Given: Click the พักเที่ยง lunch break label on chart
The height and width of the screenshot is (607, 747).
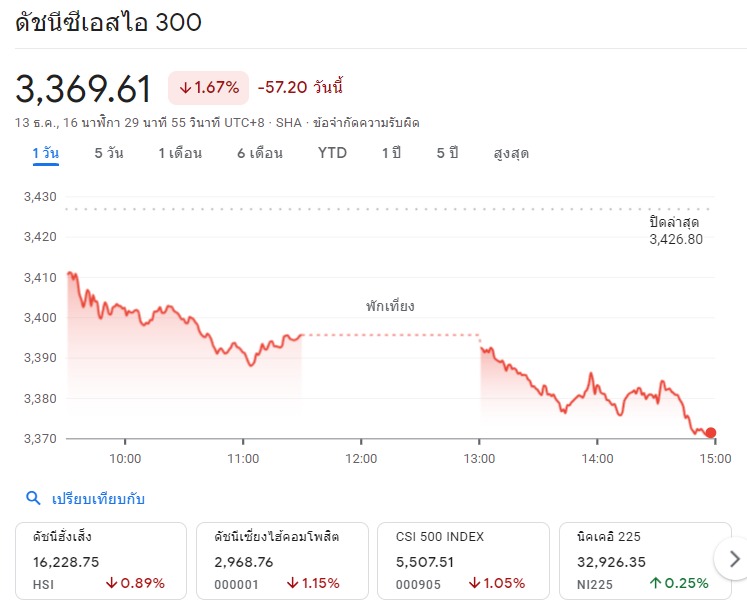Looking at the screenshot, I should (390, 306).
